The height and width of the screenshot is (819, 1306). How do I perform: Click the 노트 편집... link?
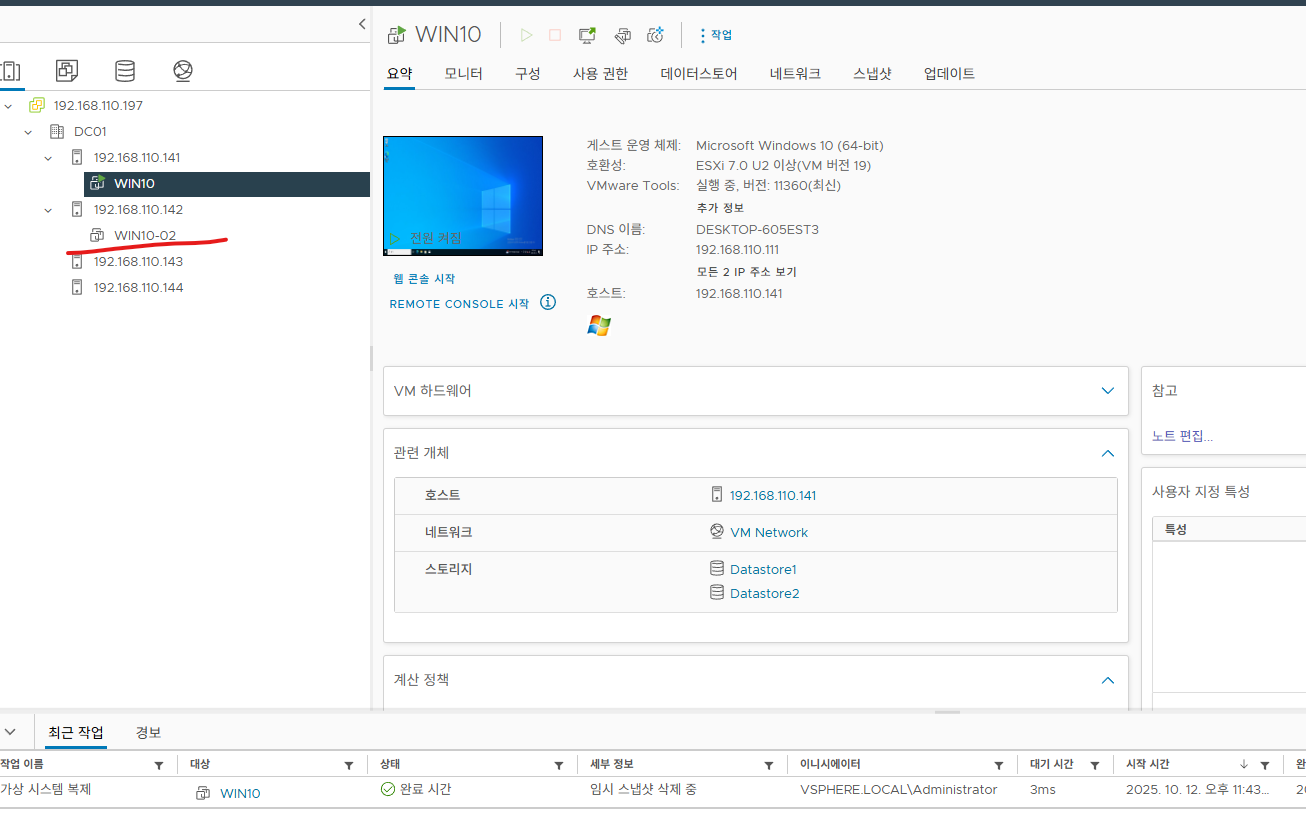[x=1182, y=436]
